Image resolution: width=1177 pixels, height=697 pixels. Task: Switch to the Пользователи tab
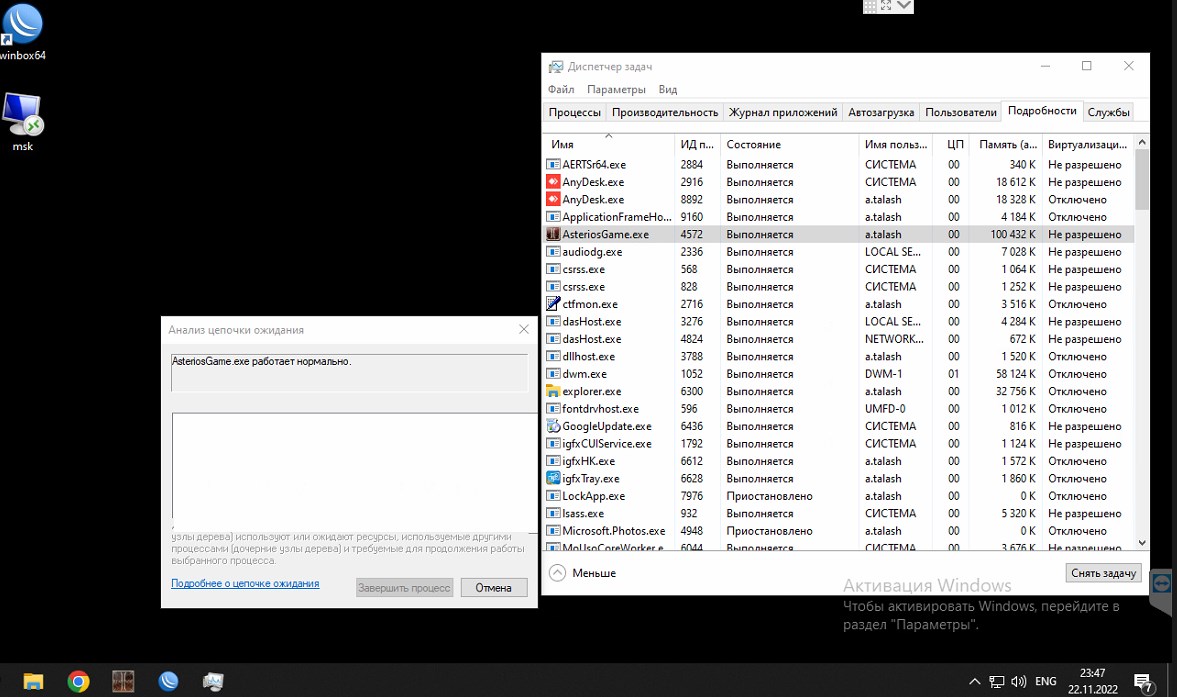click(961, 112)
